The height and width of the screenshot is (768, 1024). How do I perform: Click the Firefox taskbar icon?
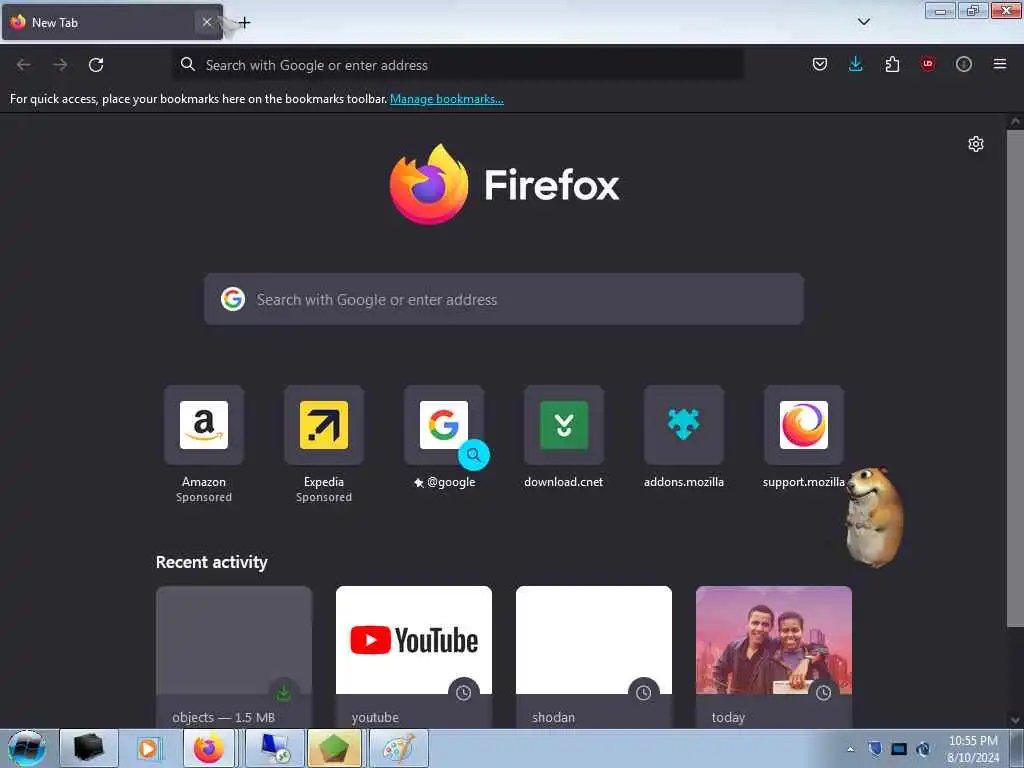click(x=208, y=748)
